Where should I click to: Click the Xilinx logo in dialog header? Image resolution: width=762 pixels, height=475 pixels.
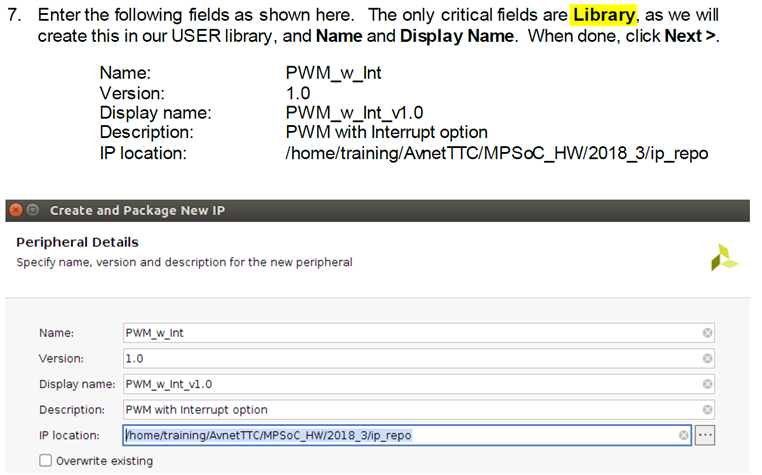click(x=725, y=257)
